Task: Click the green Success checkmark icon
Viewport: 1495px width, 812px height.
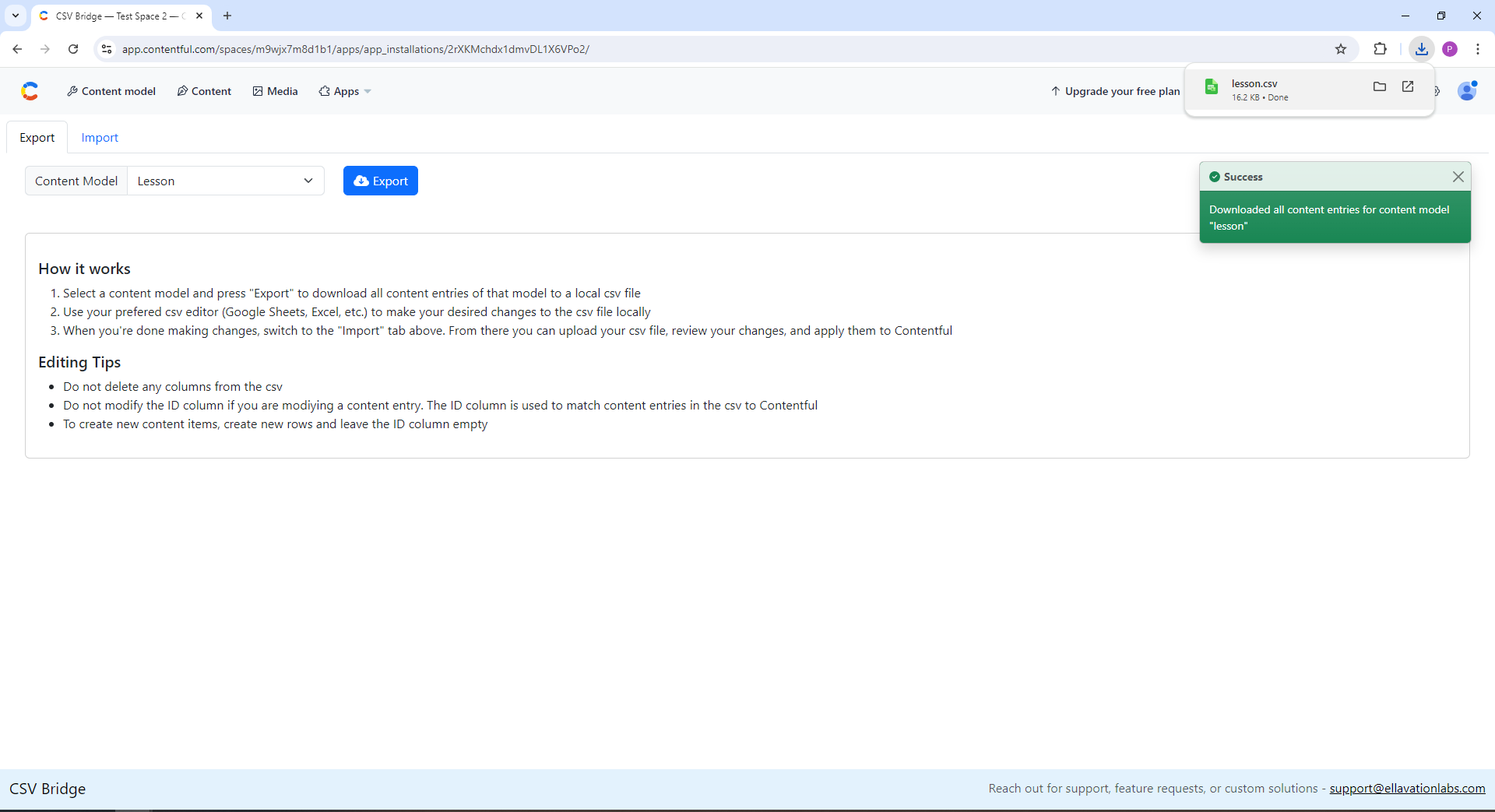Action: (1215, 177)
